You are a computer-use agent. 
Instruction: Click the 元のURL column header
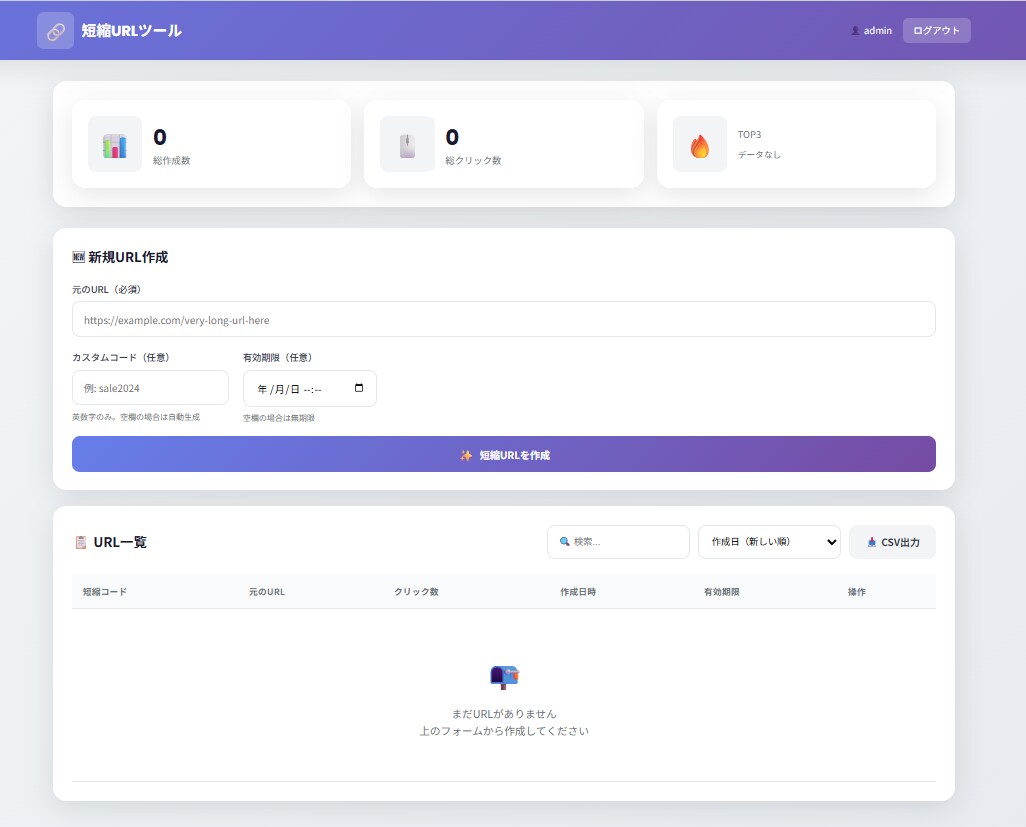pyautogui.click(x=267, y=592)
